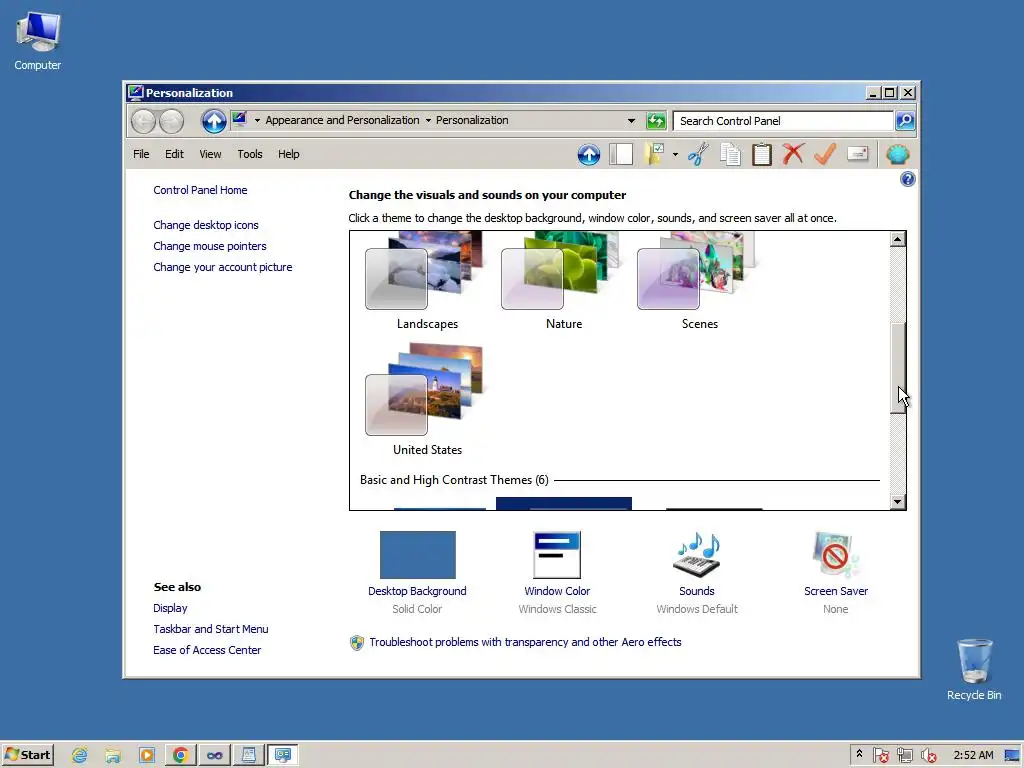The height and width of the screenshot is (768, 1024).
Task: Go up one level using address bar arrow
Action: 214,121
